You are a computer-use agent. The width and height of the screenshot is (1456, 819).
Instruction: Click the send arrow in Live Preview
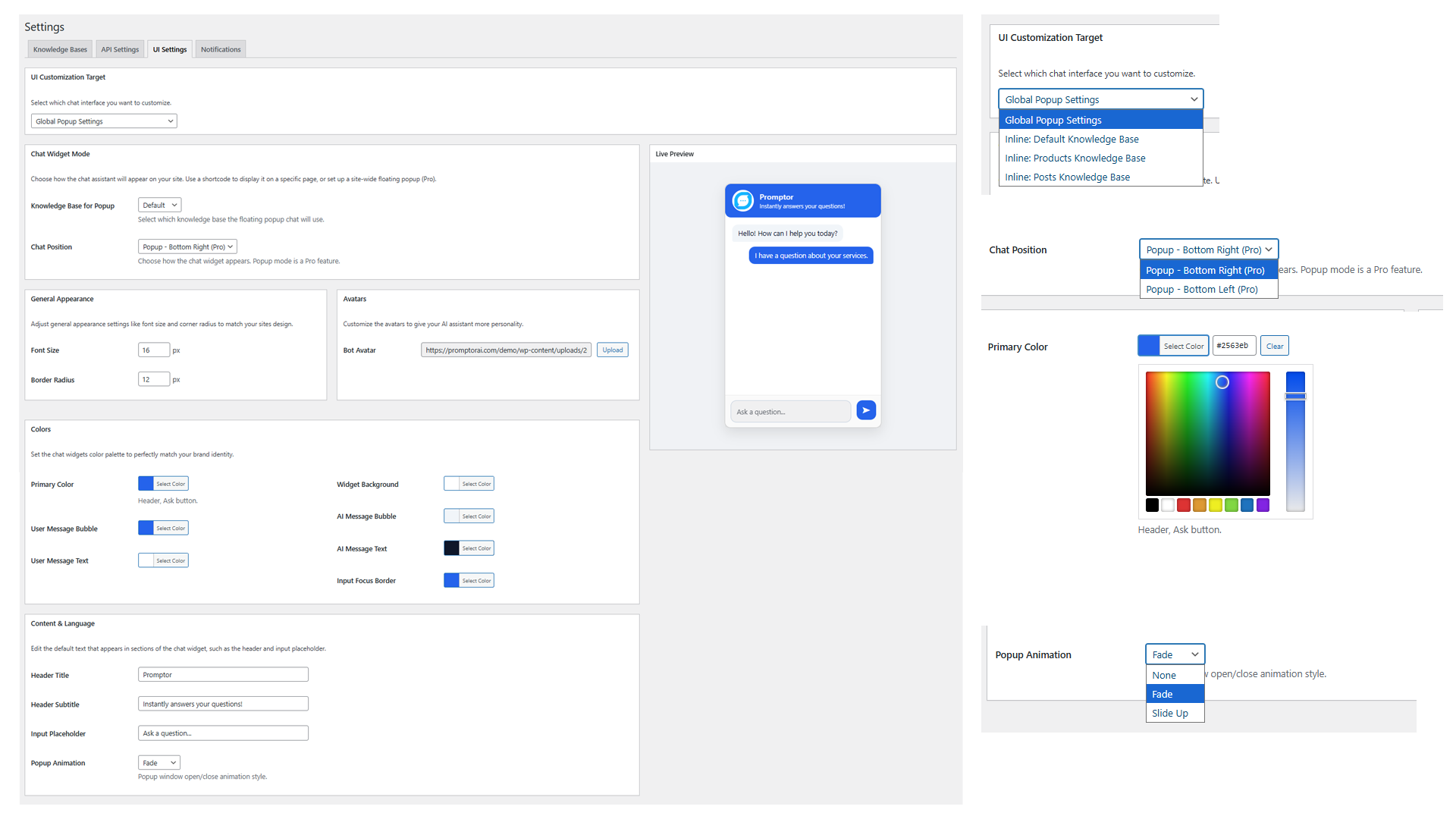866,410
